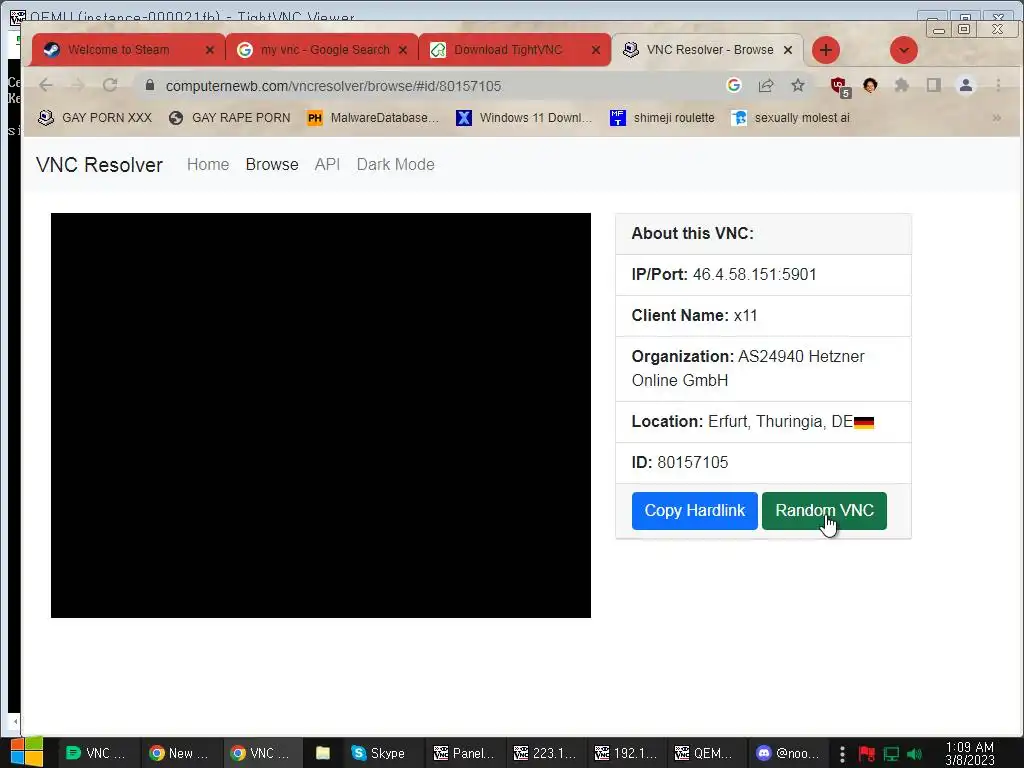Open the Chrome three-dot menu

[998, 85]
